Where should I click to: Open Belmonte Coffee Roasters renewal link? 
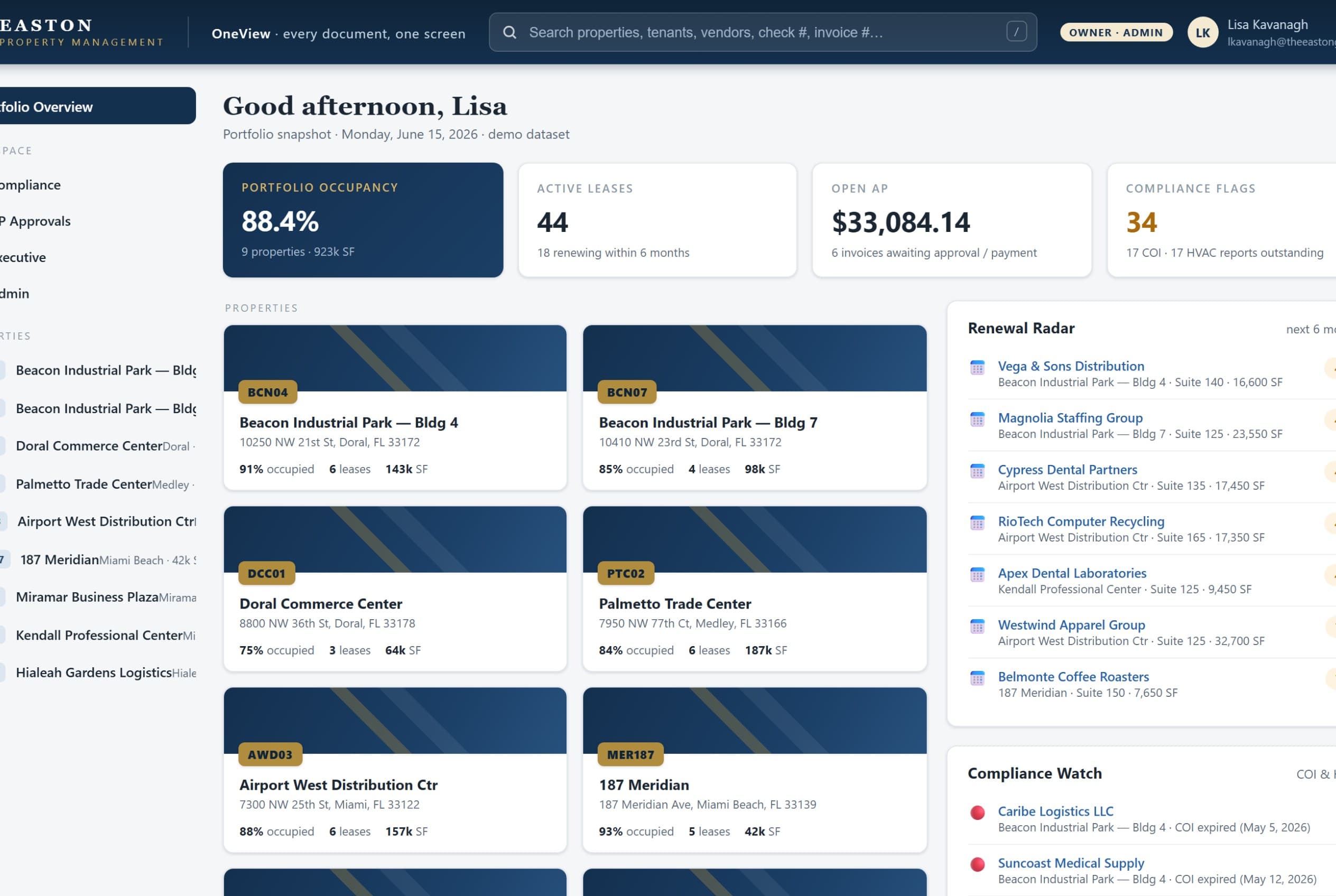[x=1073, y=677]
